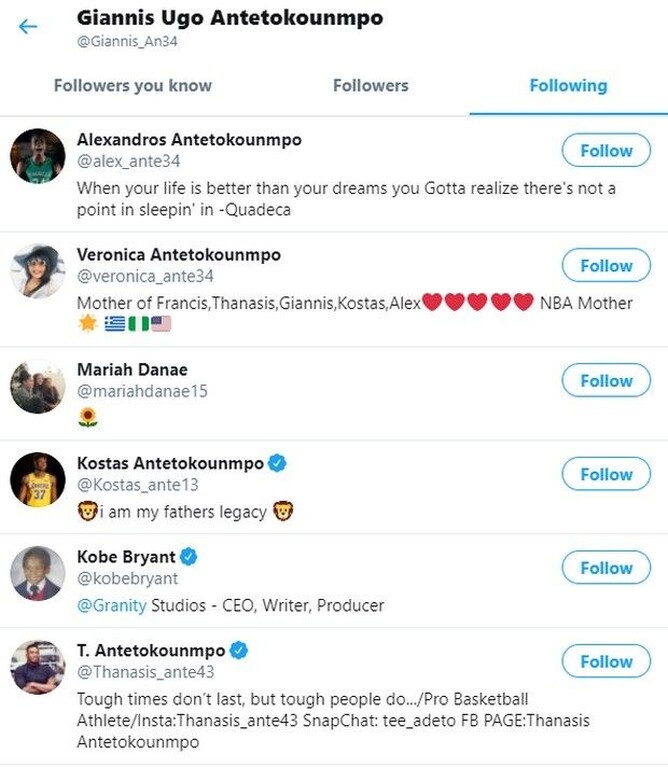Click Kostas Antetokounmpo's verified badge
Image resolution: width=668 pixels, height=768 pixels.
click(x=278, y=463)
